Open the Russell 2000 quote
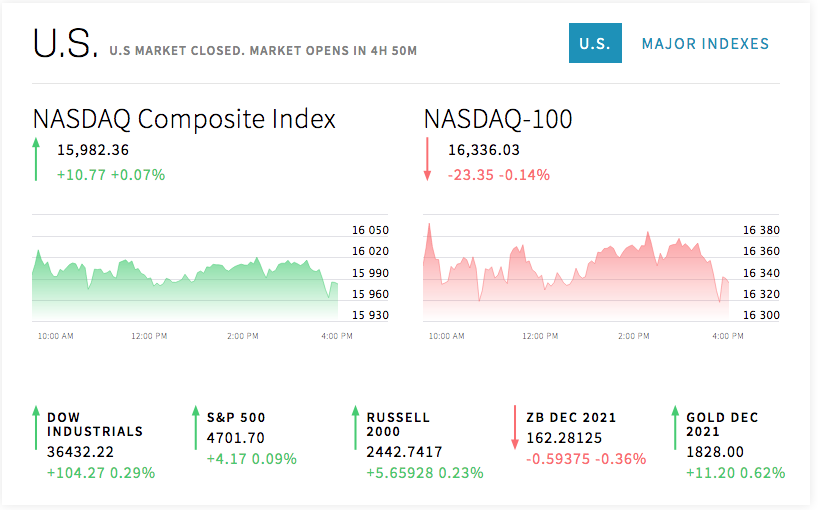Image resolution: width=818 pixels, height=510 pixels. point(398,424)
